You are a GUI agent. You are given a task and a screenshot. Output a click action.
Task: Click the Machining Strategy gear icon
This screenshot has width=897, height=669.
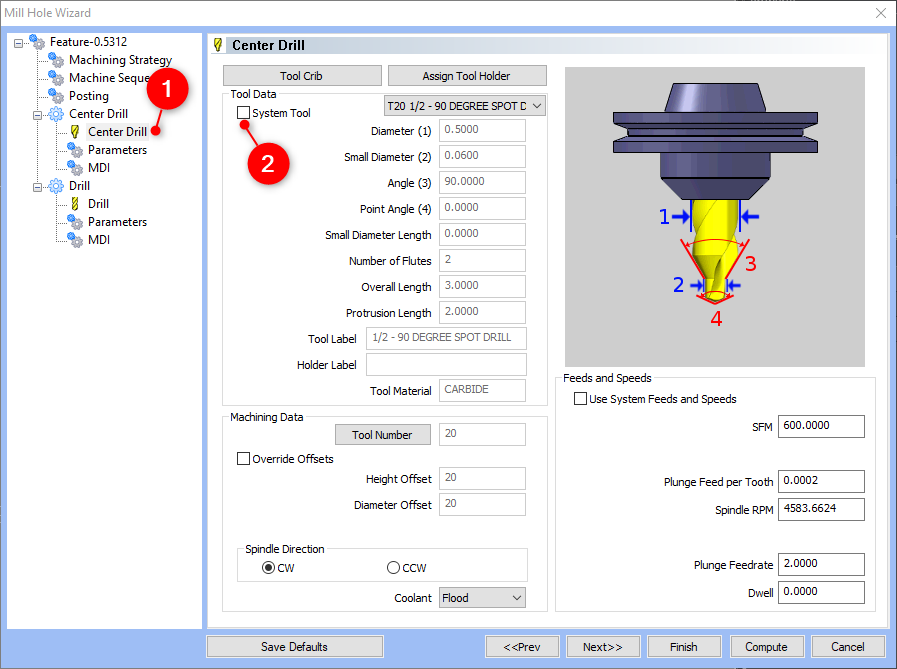(56, 60)
